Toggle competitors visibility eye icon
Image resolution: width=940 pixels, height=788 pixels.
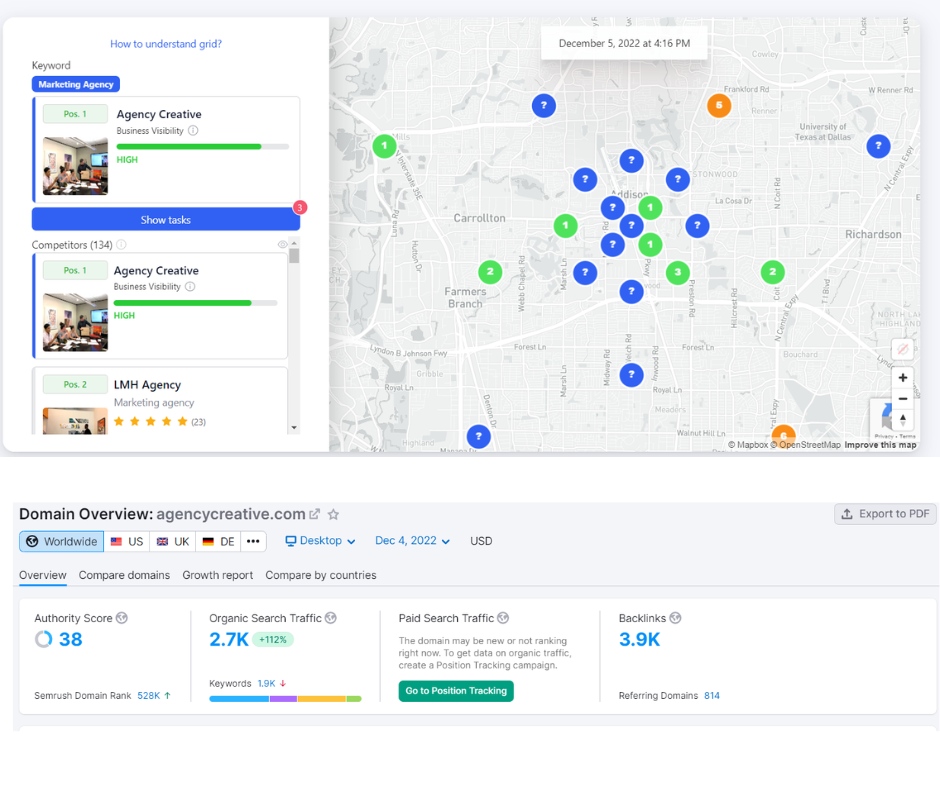(x=282, y=244)
